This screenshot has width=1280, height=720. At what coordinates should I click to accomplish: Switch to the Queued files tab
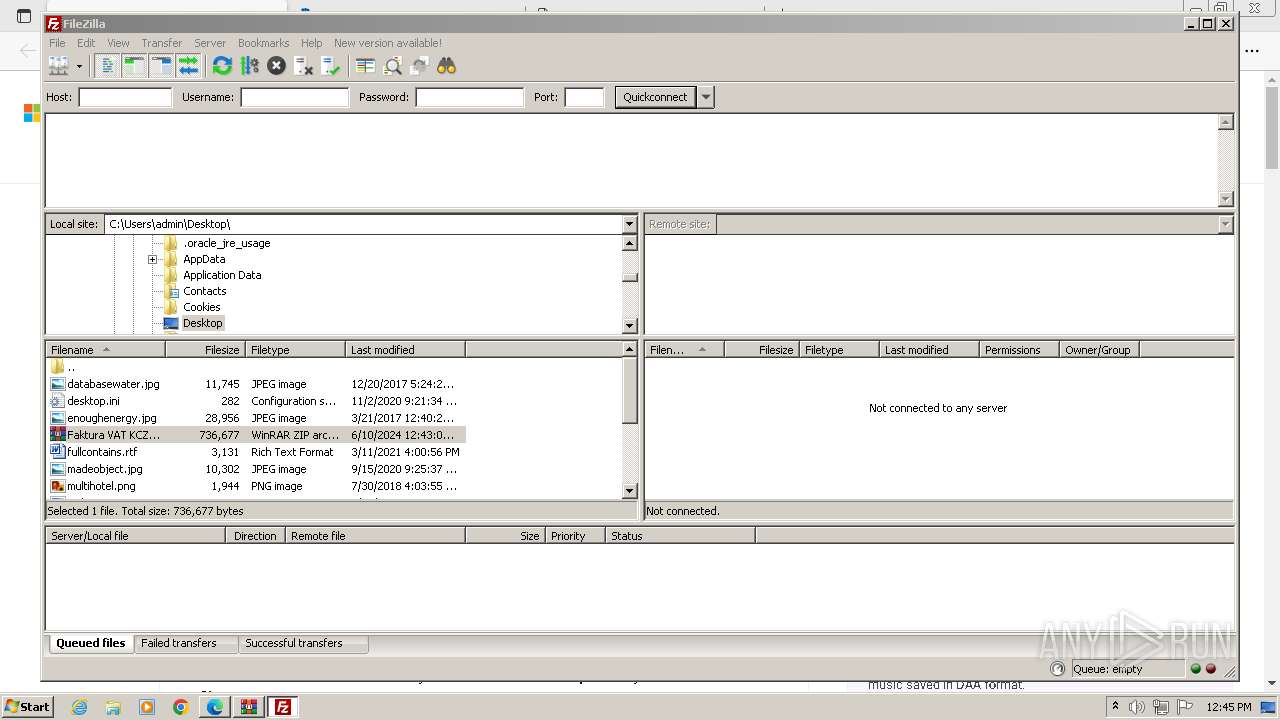(91, 643)
